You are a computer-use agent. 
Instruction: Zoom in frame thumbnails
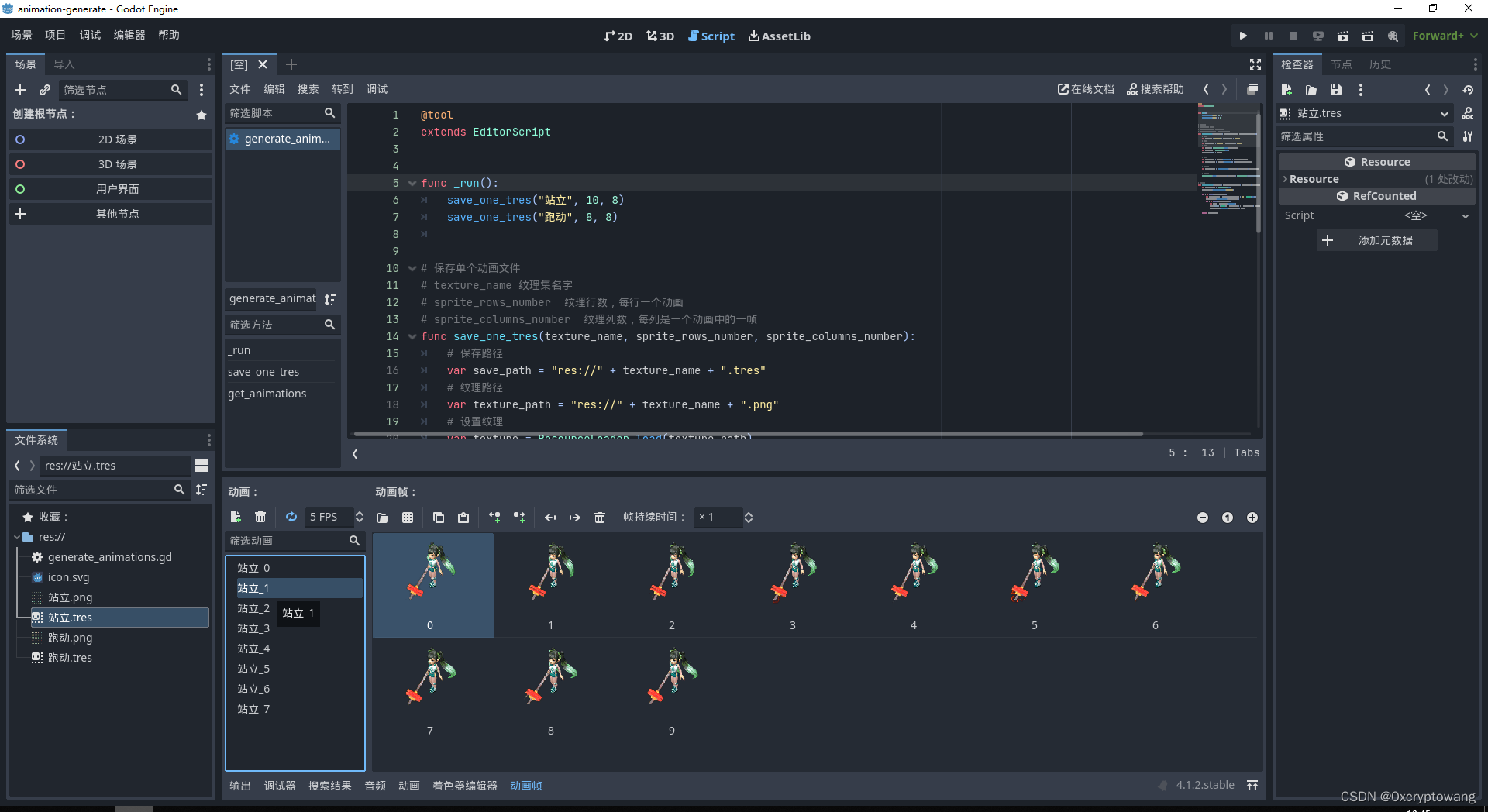pos(1252,518)
